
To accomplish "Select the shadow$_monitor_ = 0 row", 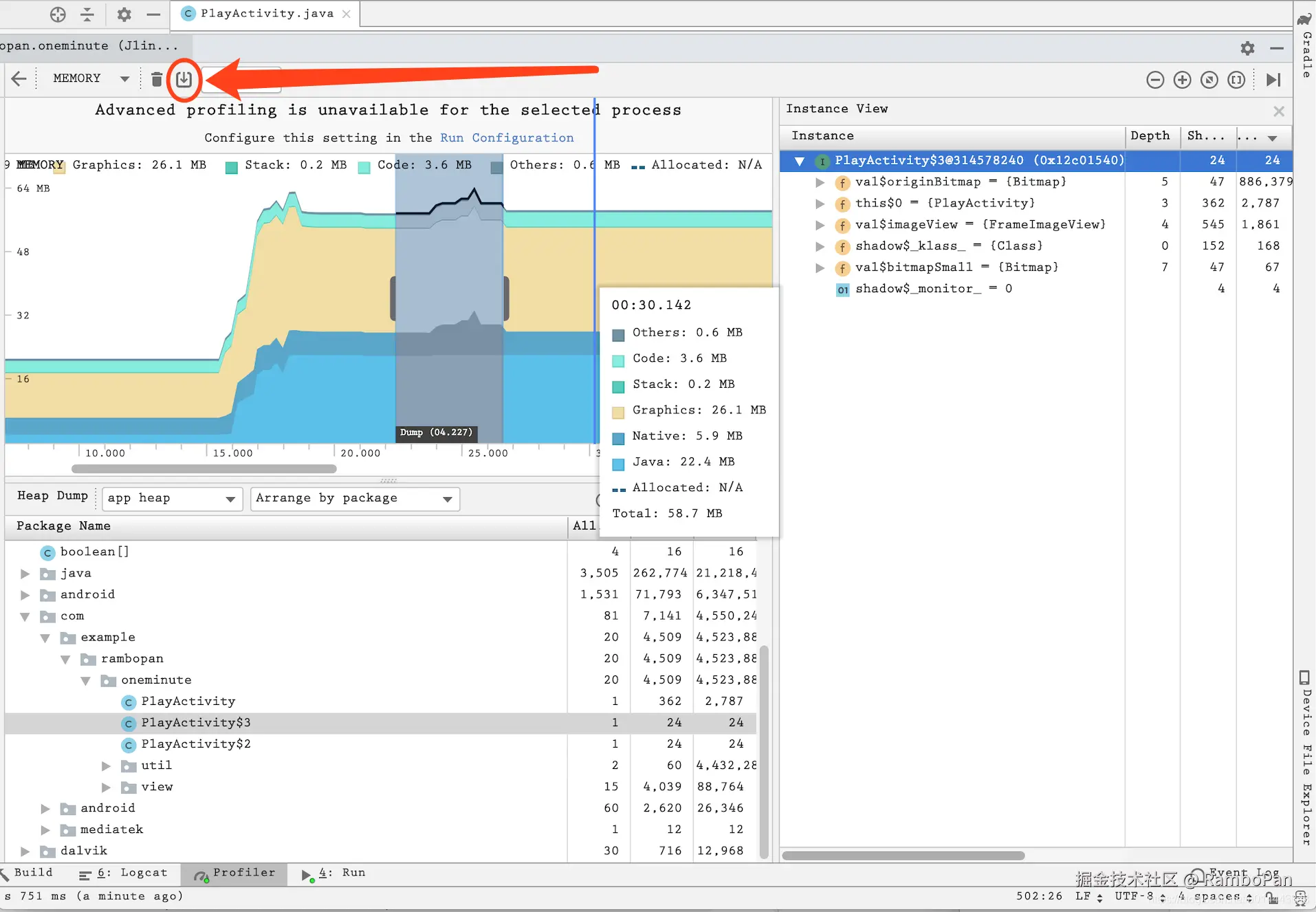I will pyautogui.click(x=1036, y=289).
